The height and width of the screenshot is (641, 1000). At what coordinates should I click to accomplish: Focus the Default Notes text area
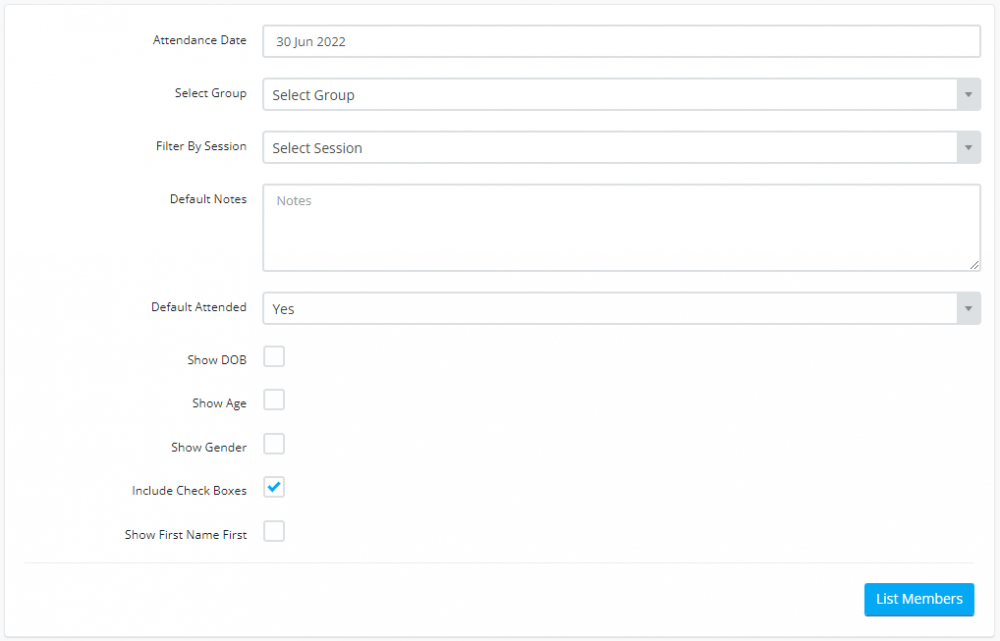pyautogui.click(x=620, y=228)
